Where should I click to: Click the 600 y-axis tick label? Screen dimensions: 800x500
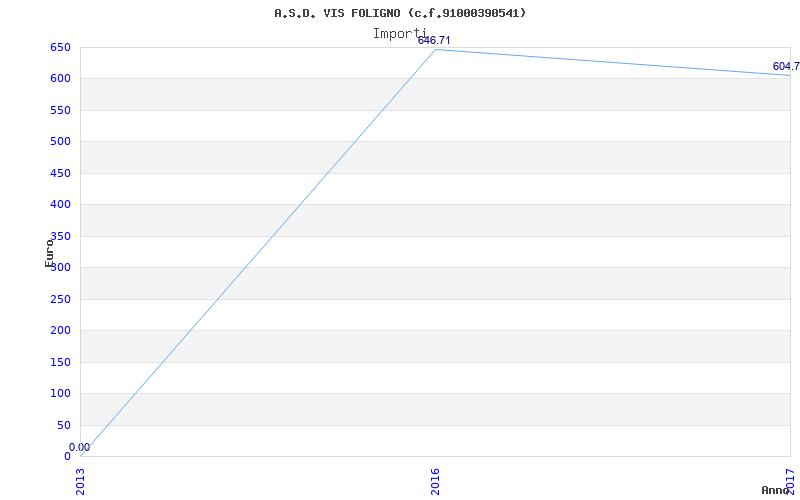[60, 79]
